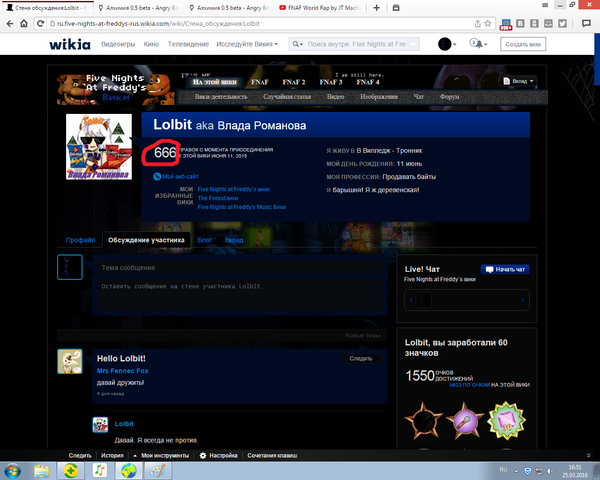Go back to the previous page

(x=10, y=24)
